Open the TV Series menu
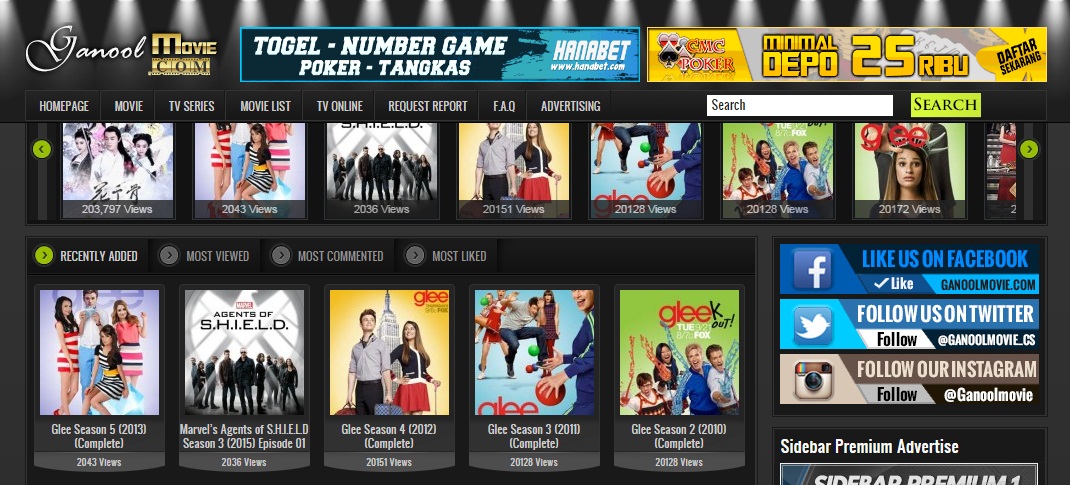This screenshot has height=485, width=1070. [x=192, y=106]
